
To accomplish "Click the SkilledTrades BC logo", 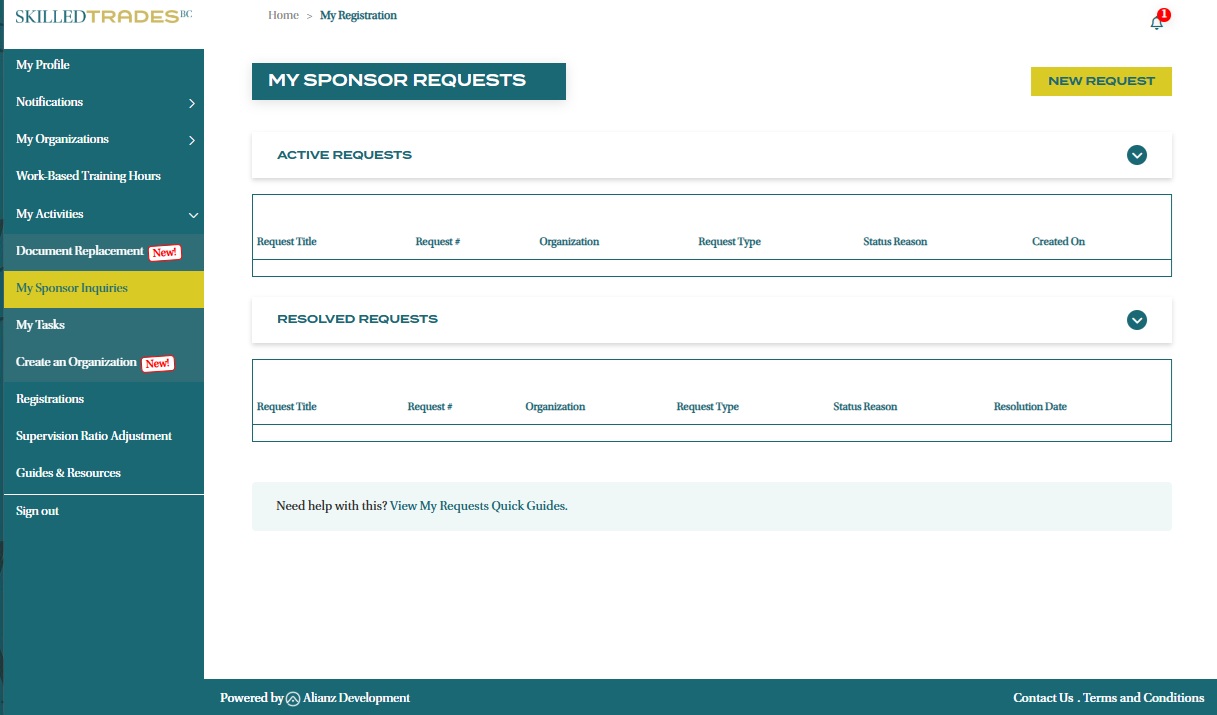I will click(103, 17).
